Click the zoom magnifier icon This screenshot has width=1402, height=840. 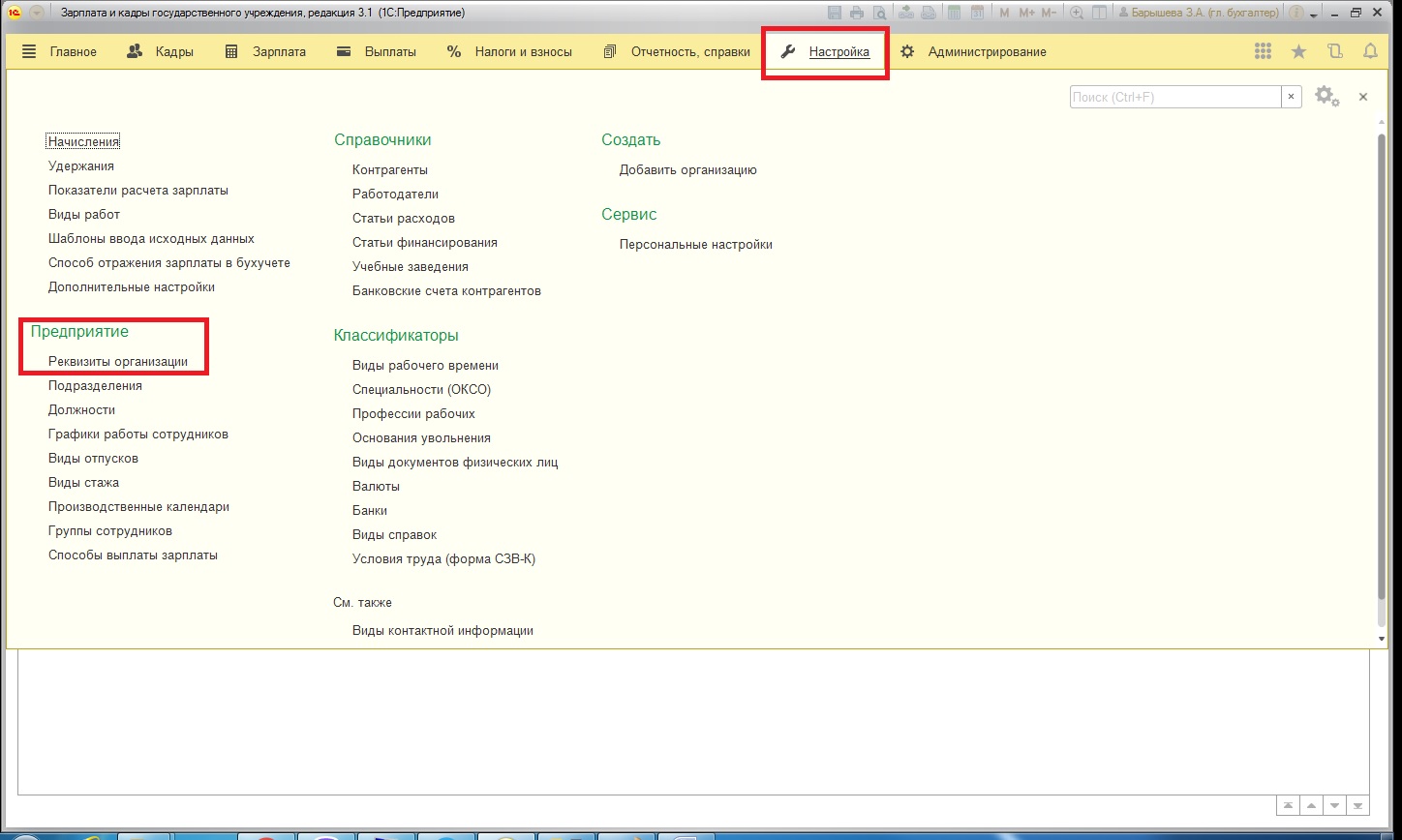[1076, 14]
